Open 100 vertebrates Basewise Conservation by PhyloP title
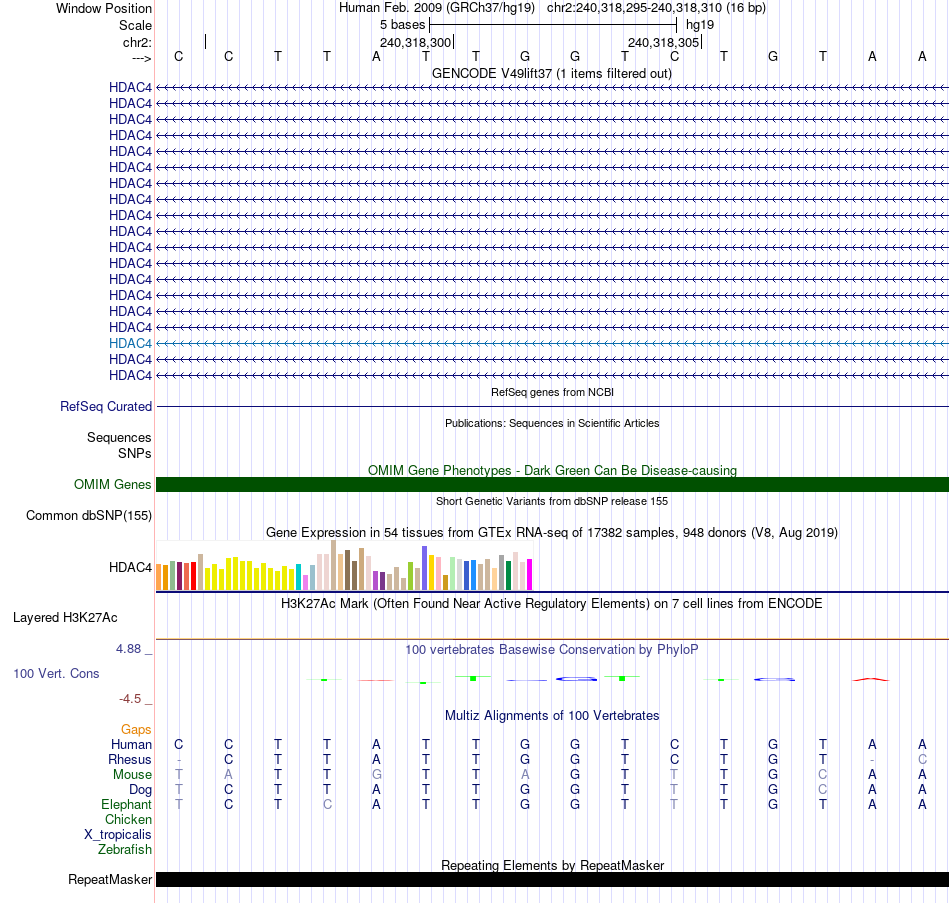The image size is (950, 903). pyautogui.click(x=552, y=650)
